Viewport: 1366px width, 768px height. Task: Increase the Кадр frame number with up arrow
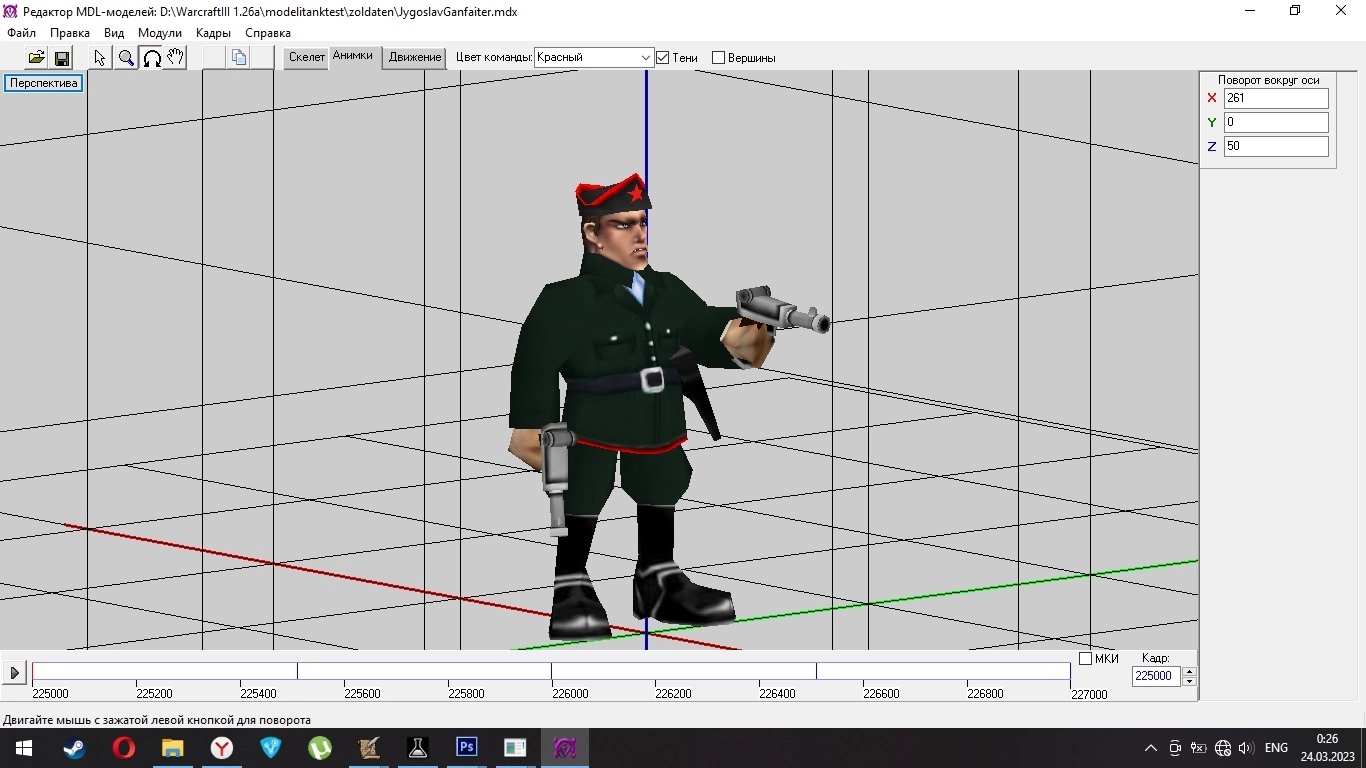click(1189, 671)
